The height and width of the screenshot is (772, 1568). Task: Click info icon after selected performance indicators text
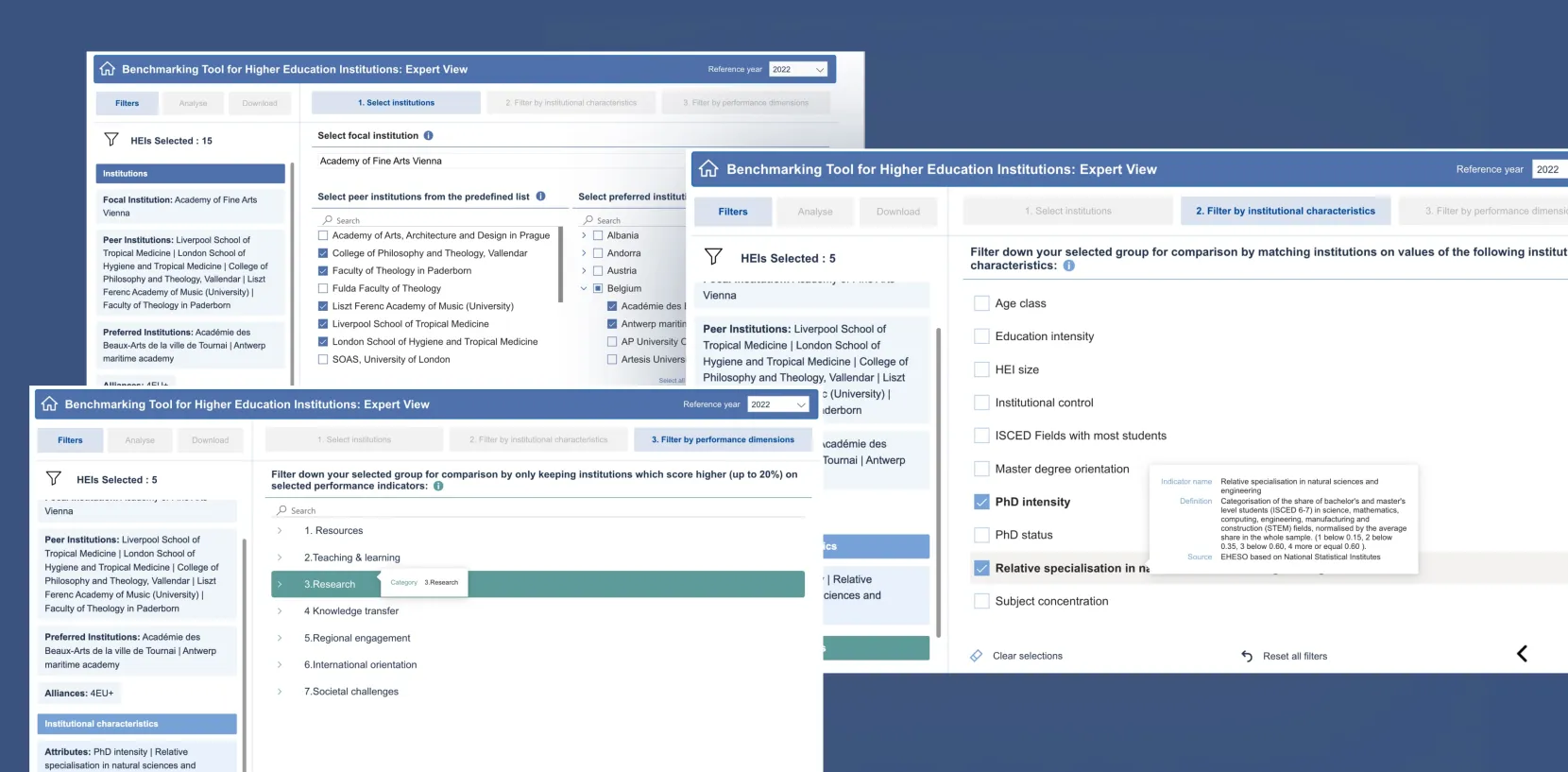click(438, 487)
